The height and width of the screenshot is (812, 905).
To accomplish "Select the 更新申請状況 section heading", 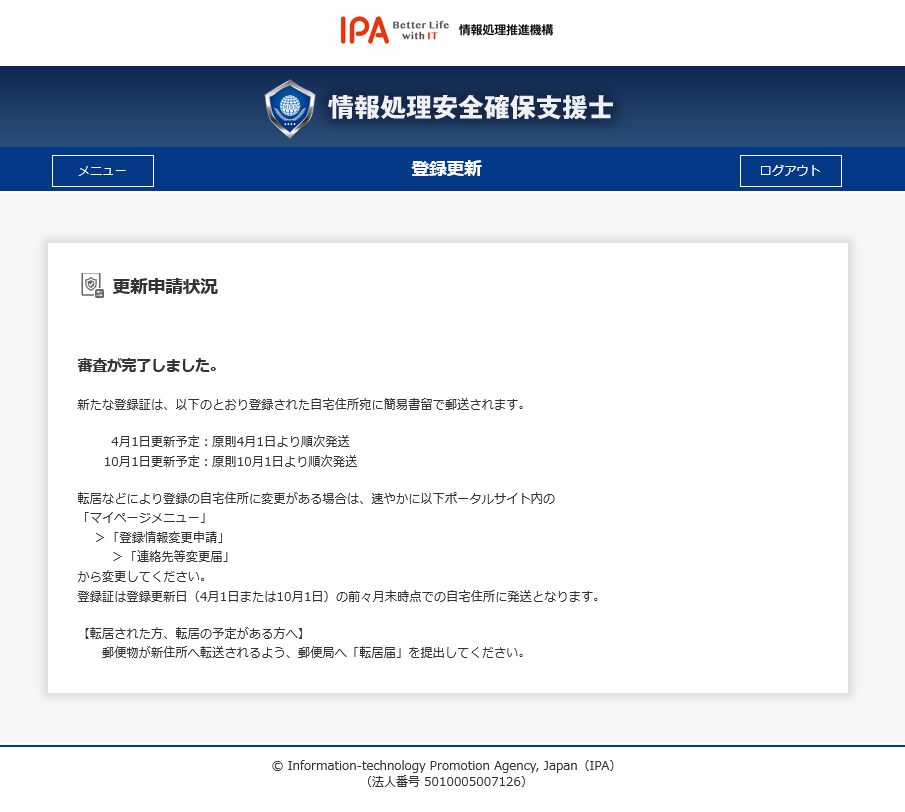I will point(165,287).
